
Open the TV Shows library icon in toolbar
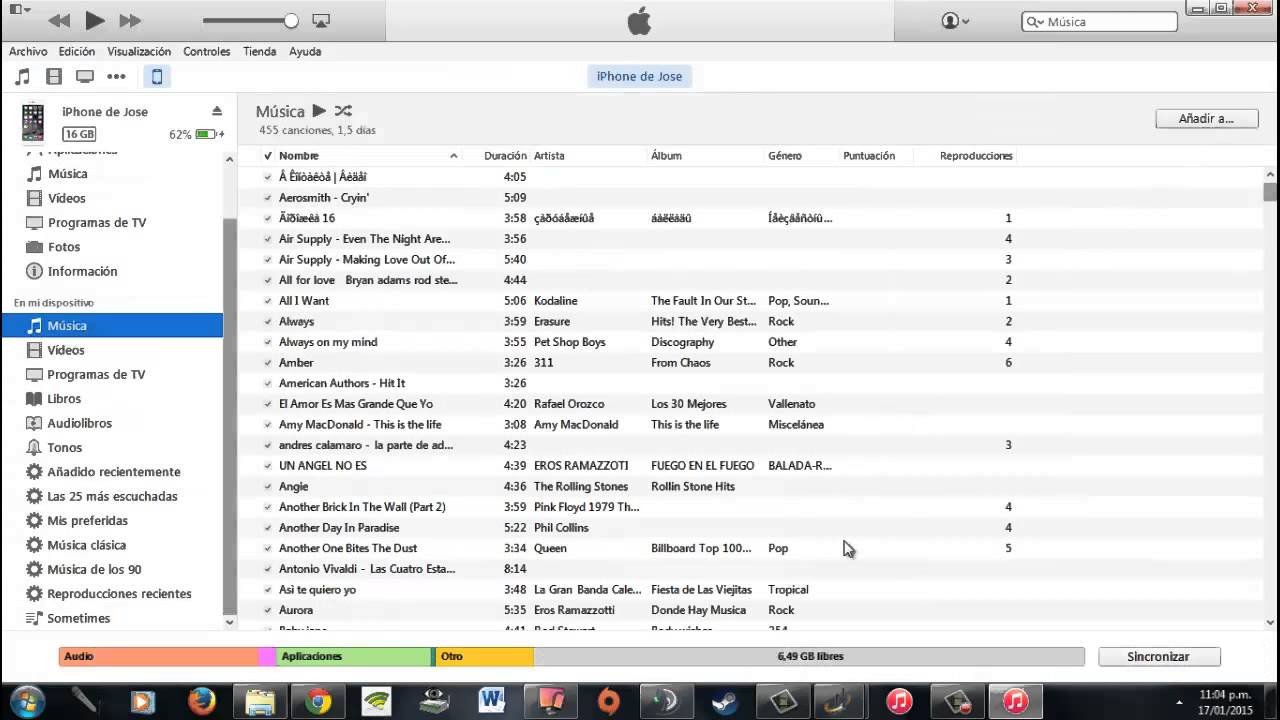coord(85,76)
